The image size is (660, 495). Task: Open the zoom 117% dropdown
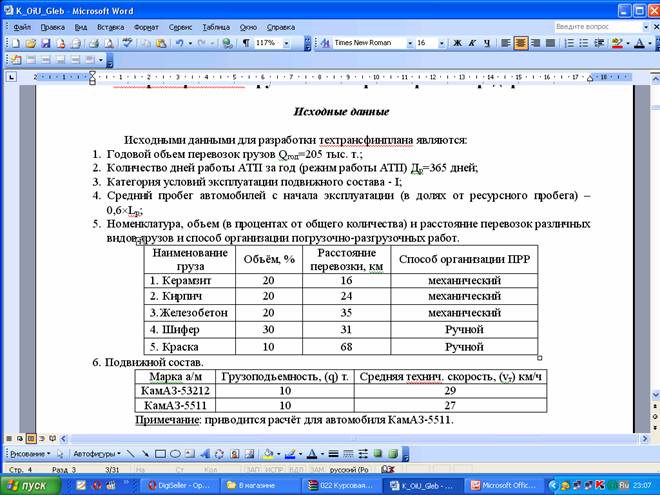click(288, 44)
